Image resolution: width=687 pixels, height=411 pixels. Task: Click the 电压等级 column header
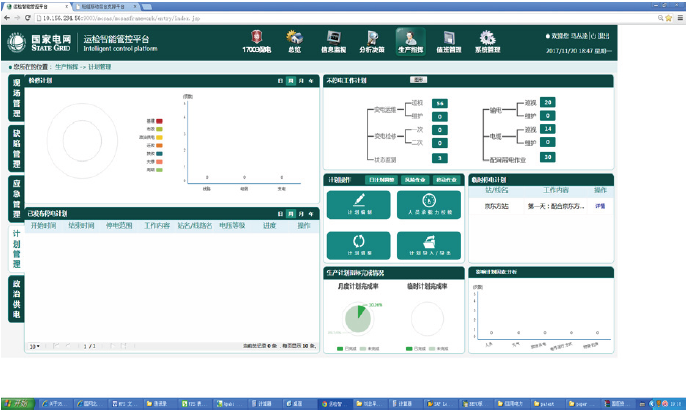pos(233,225)
